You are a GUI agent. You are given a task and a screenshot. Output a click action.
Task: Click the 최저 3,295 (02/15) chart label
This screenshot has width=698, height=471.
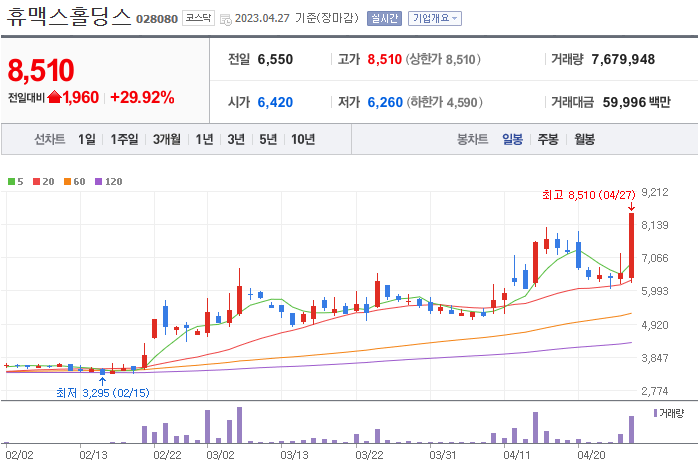pyautogui.click(x=103, y=393)
